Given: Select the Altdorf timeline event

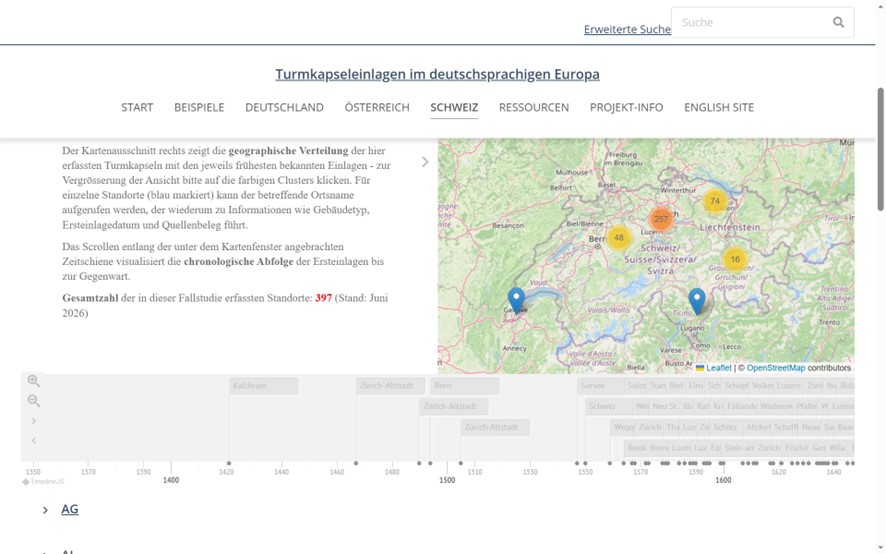Looking at the screenshot, I should 758,427.
